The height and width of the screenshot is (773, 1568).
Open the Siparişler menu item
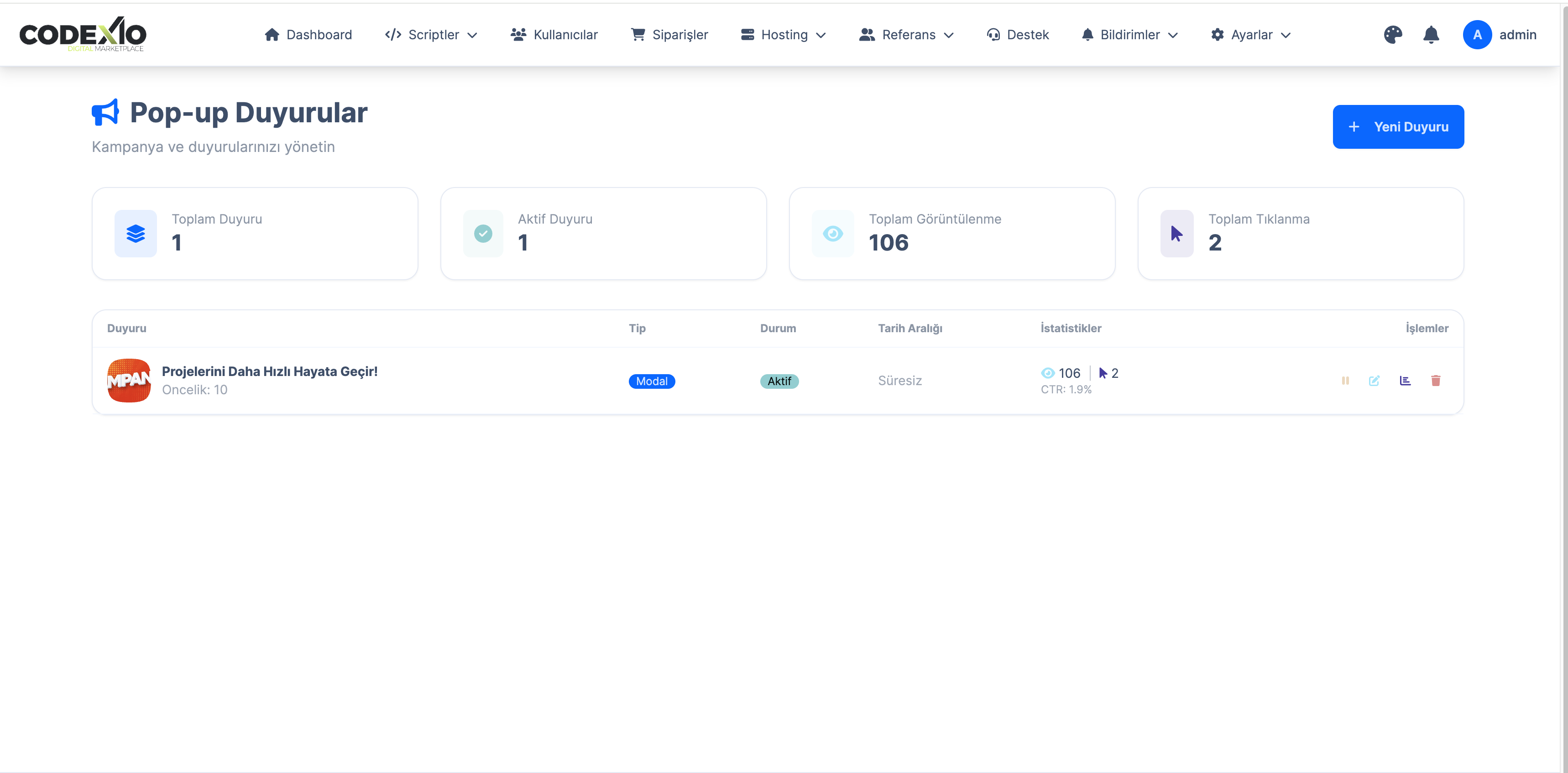tap(669, 35)
